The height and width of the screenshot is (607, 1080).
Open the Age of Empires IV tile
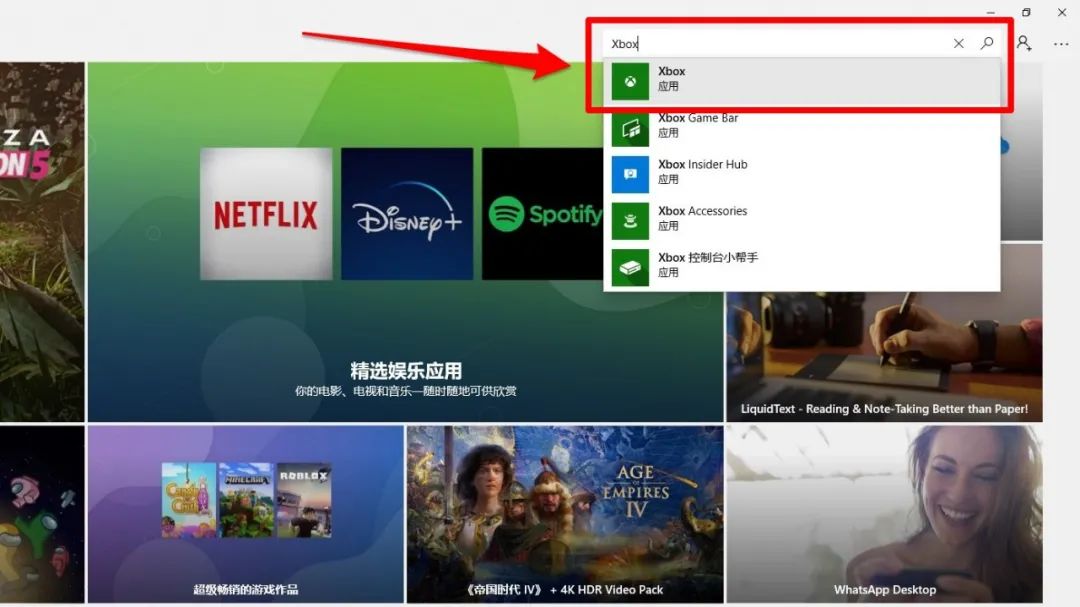[x=564, y=514]
